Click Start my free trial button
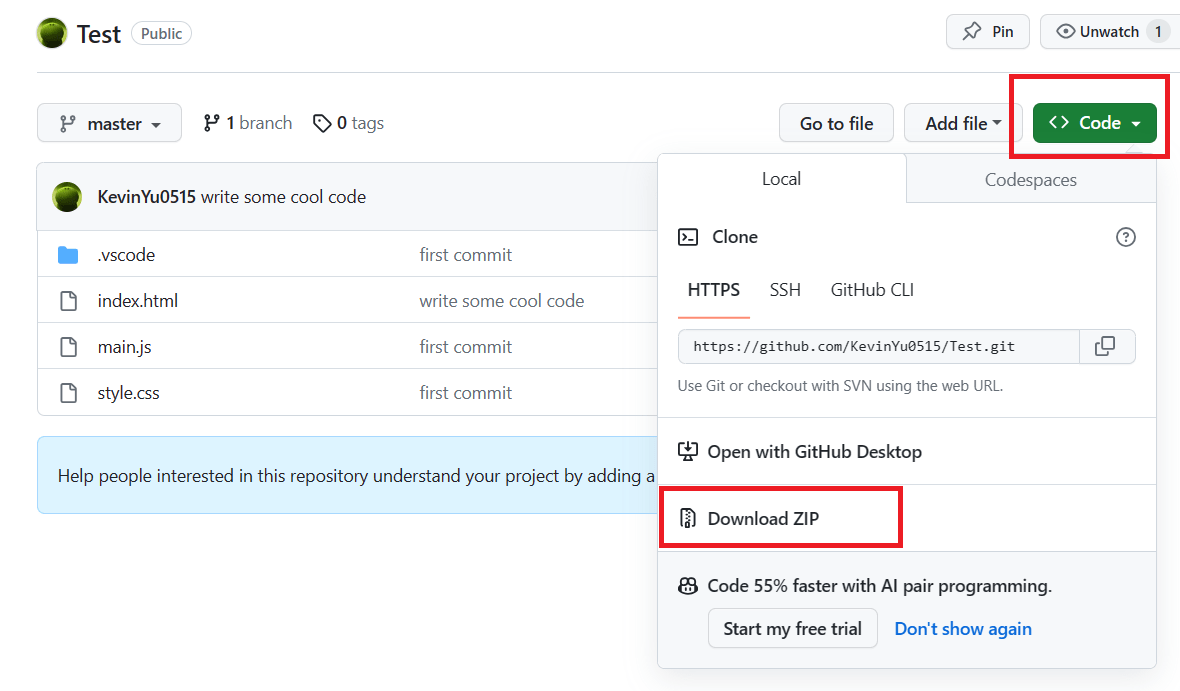Image resolution: width=1180 pixels, height=691 pixels. [792, 629]
